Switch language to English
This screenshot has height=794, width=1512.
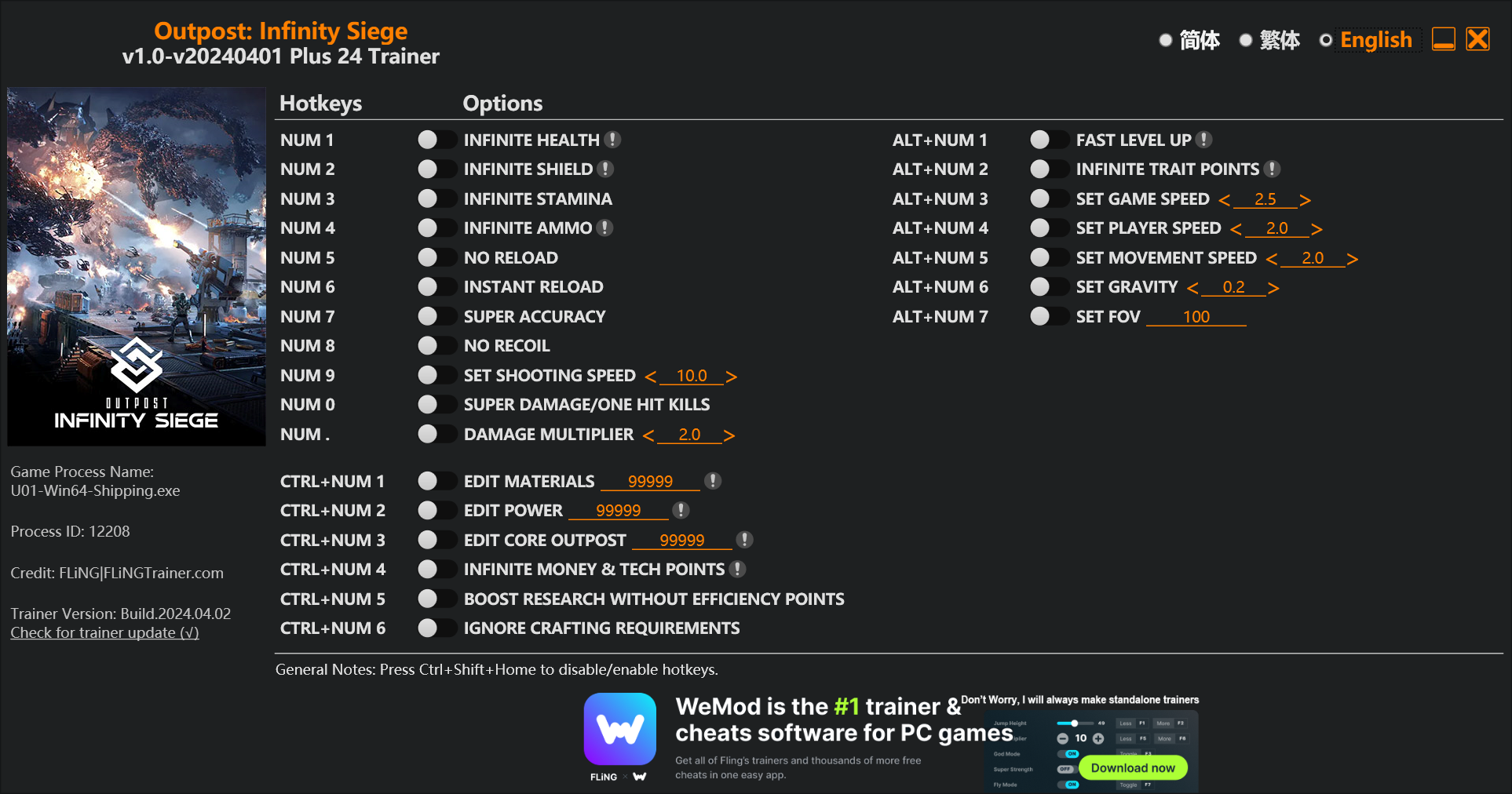(x=1326, y=40)
